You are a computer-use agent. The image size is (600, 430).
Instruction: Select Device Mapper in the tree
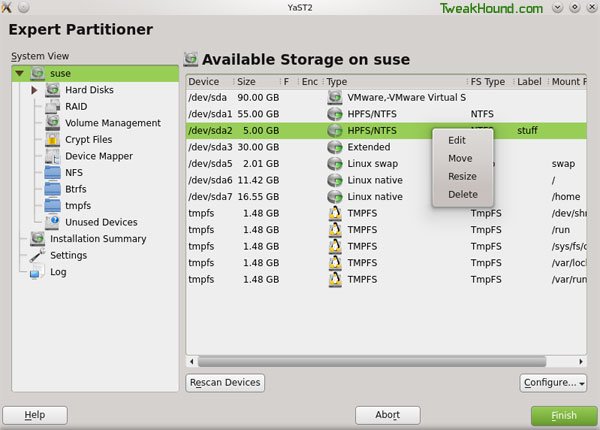click(x=99, y=156)
